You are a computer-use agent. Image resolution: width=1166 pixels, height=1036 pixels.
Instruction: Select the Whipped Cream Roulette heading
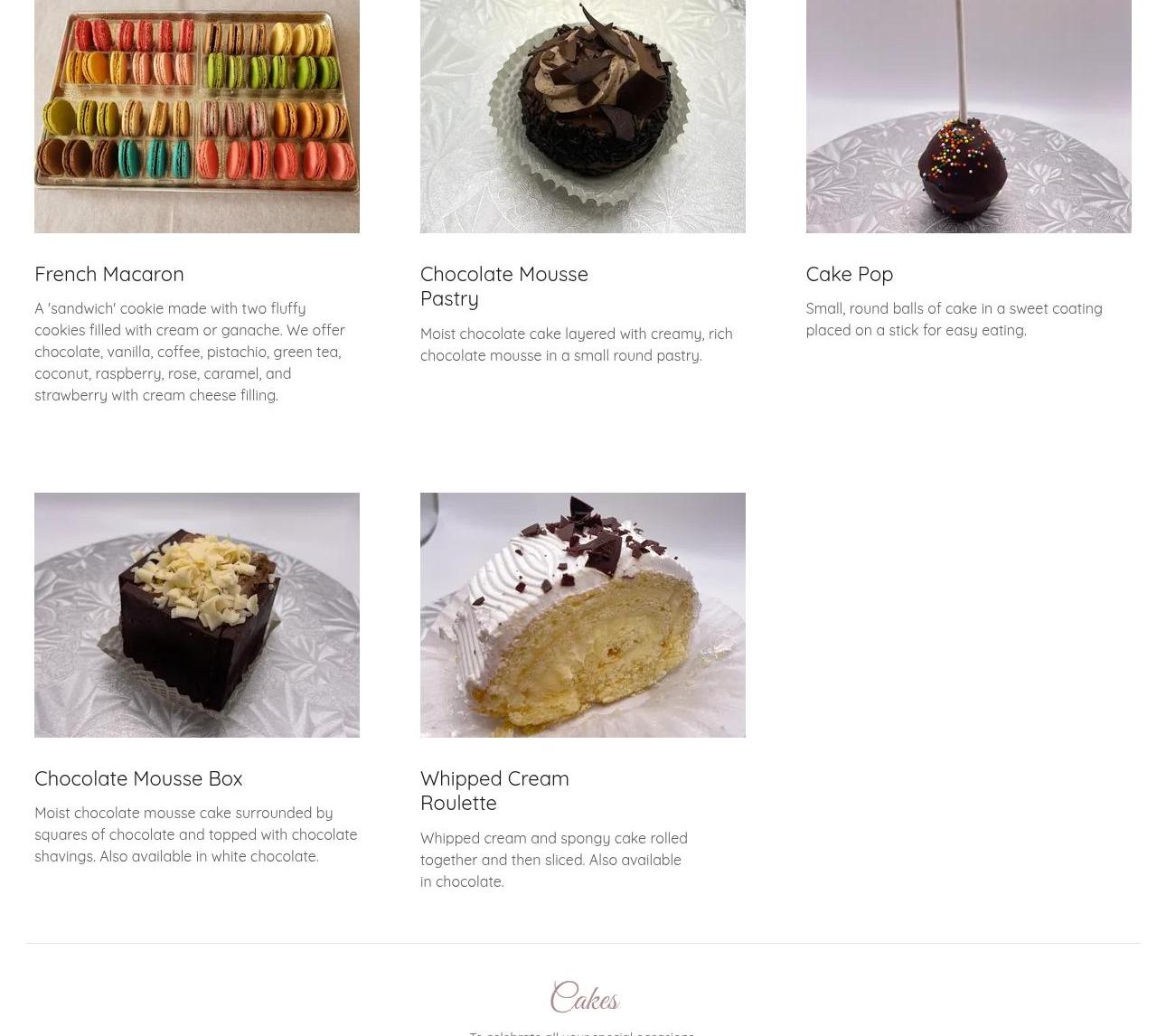(494, 790)
